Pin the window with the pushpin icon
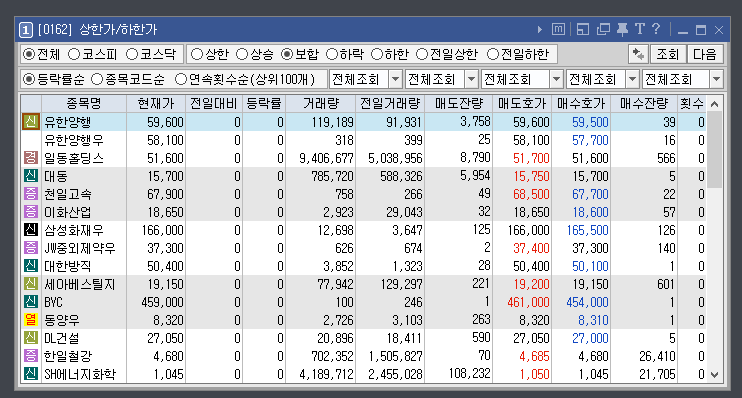 tap(622, 29)
